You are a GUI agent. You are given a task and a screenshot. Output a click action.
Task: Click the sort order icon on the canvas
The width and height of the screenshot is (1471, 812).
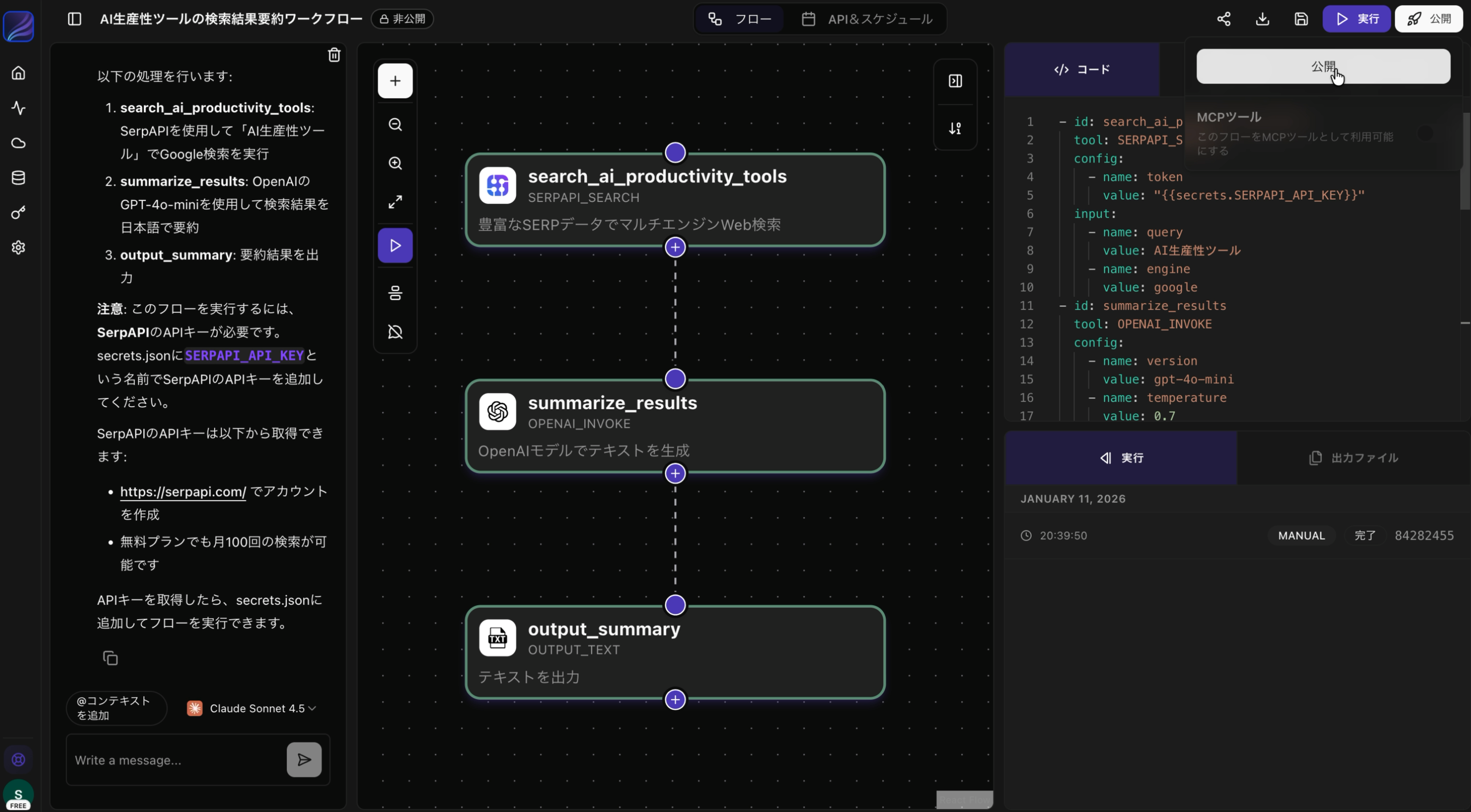[955, 128]
